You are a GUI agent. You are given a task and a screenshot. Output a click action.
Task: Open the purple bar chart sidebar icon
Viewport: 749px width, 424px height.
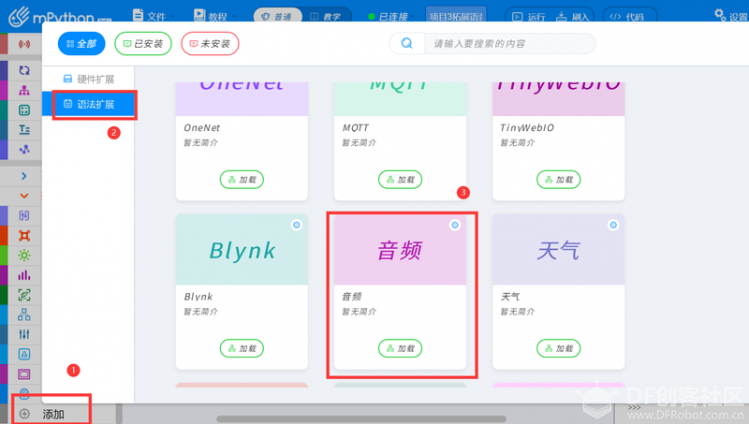[x=24, y=275]
